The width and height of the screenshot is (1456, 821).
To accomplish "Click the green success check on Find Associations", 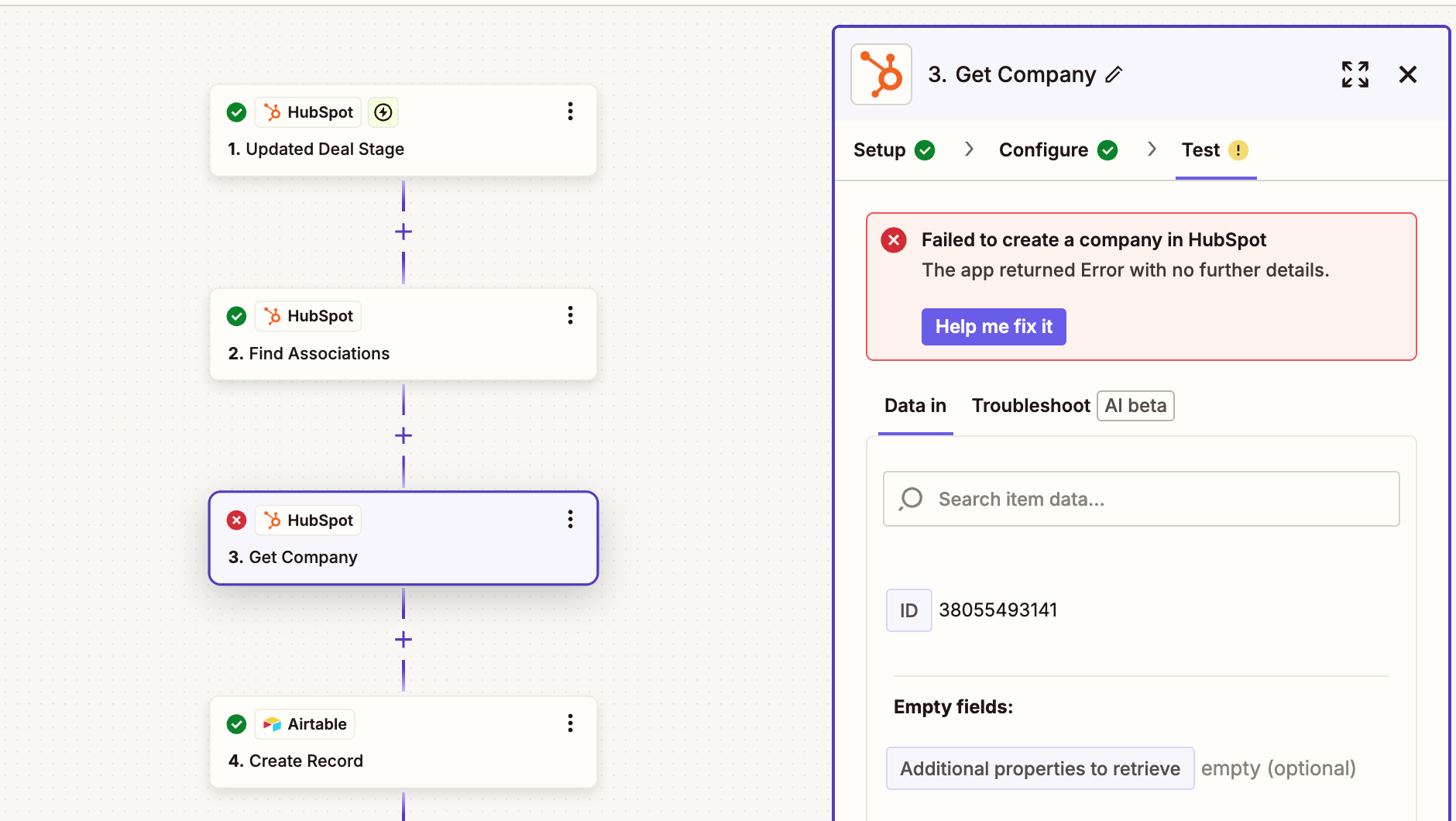I will 236,316.
